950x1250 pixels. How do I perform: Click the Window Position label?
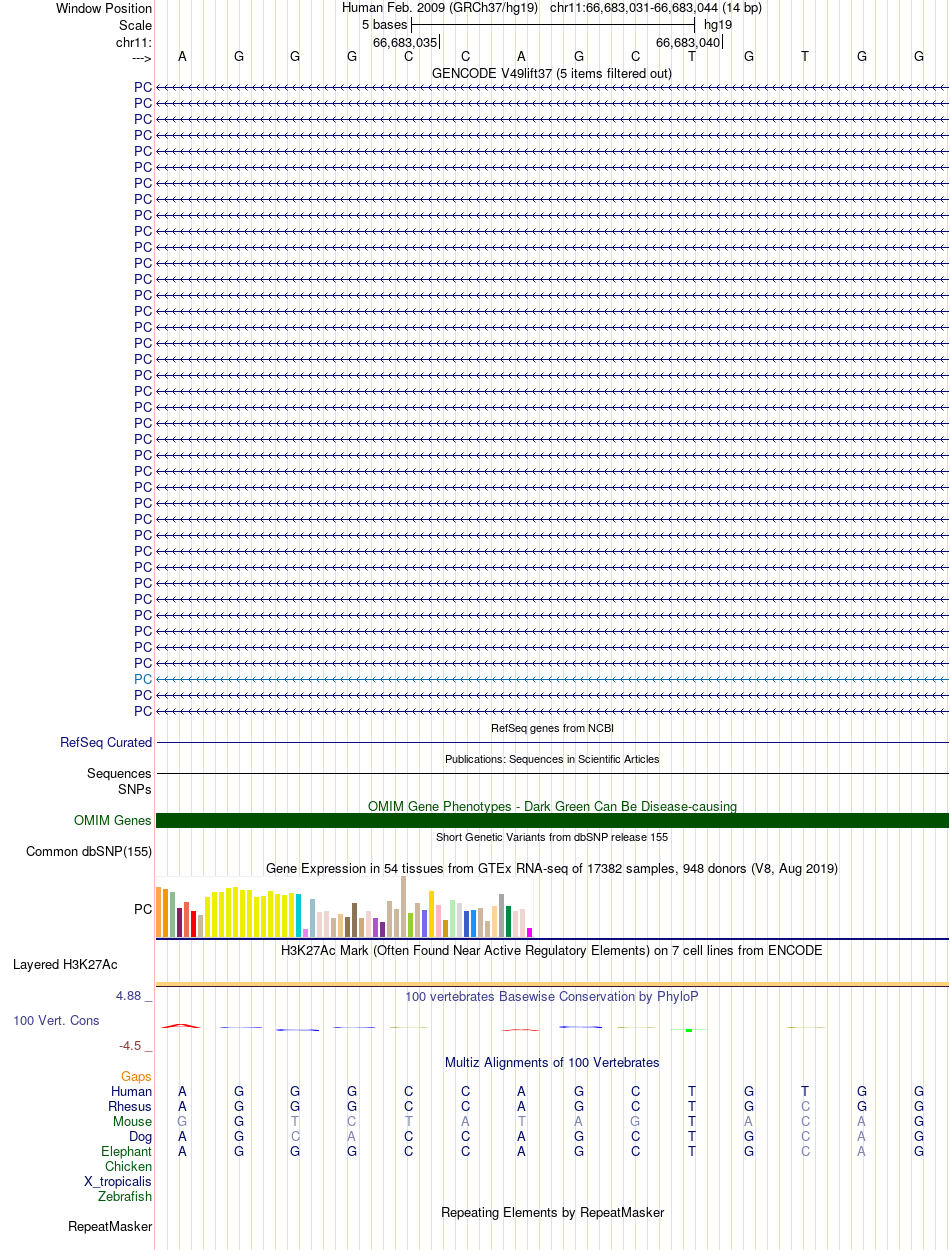click(x=104, y=8)
